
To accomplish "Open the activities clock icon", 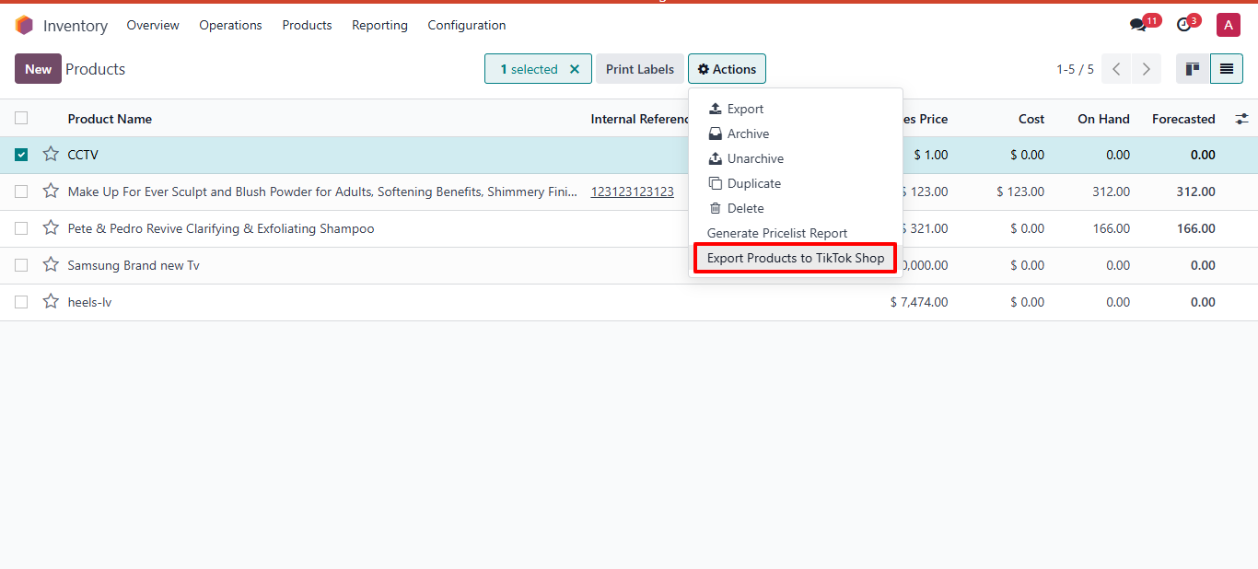I will (1184, 25).
